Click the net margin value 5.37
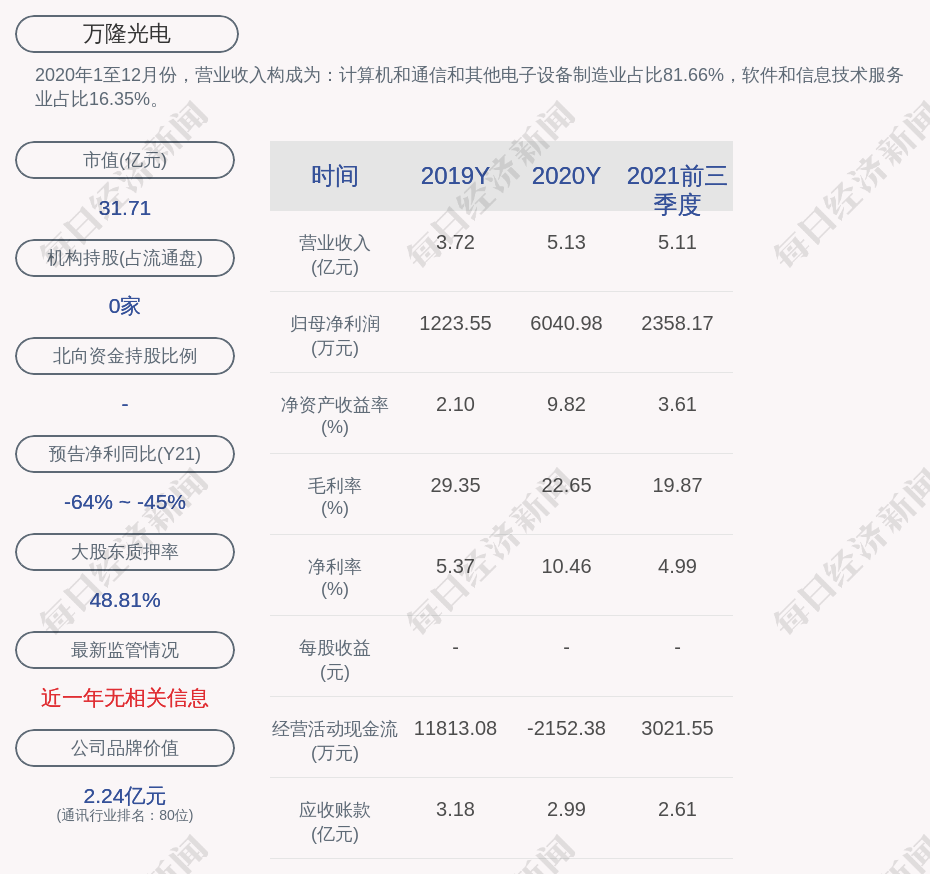930x874 pixels. pos(456,566)
